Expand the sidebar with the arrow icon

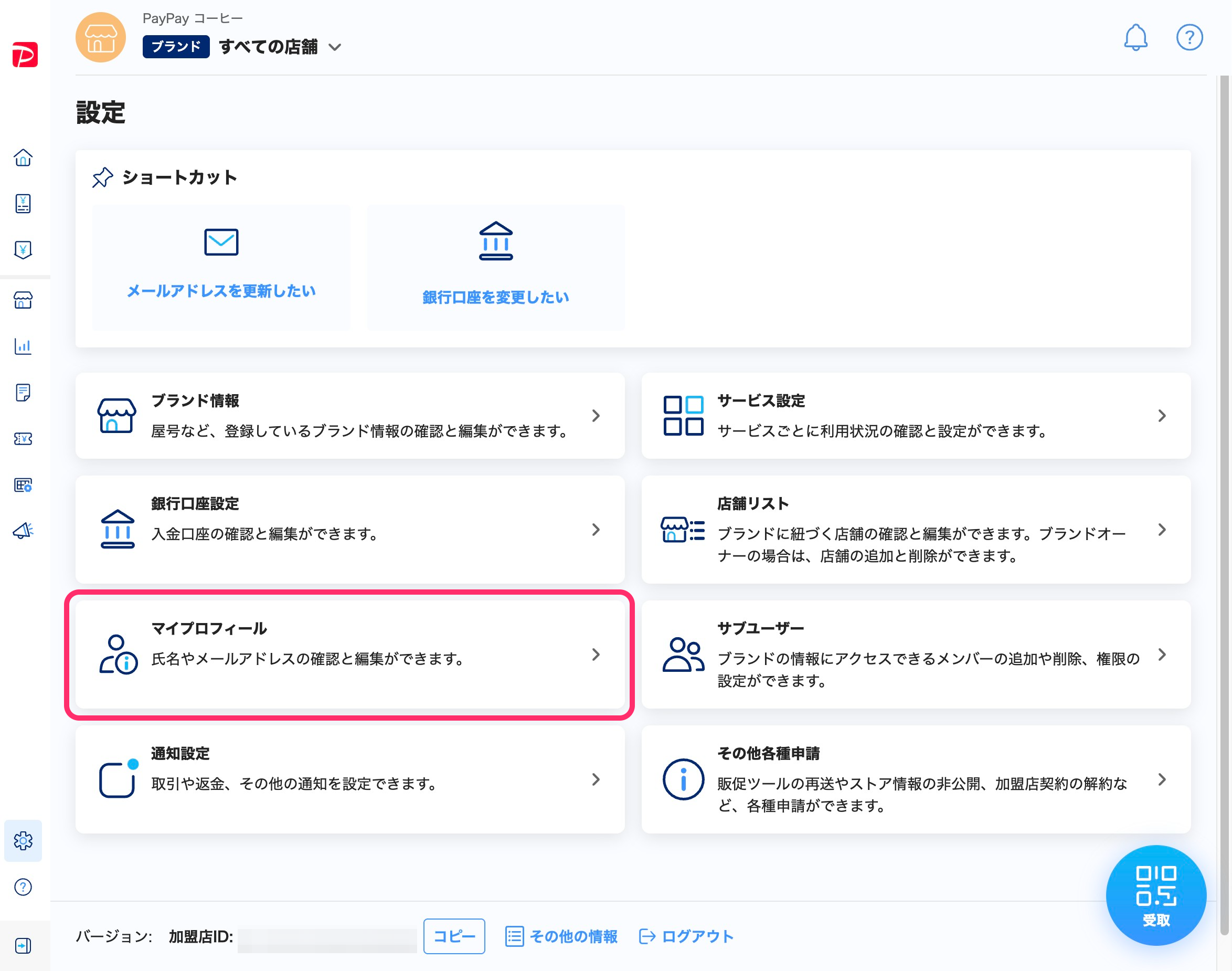[x=23, y=946]
